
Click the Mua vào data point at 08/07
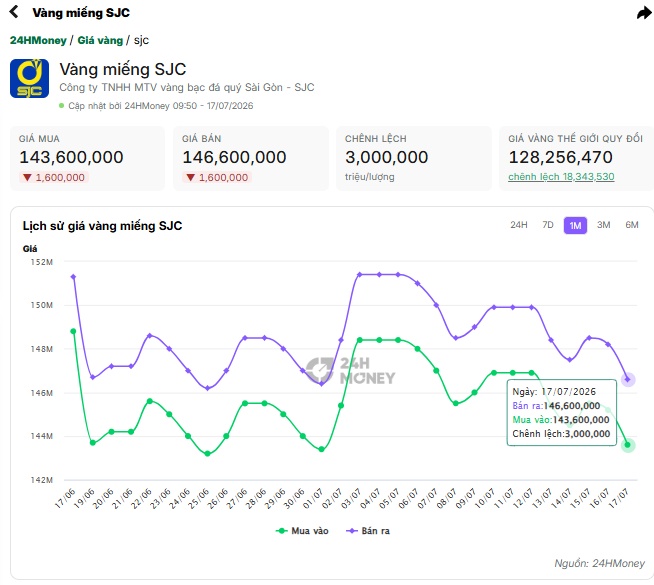pyautogui.click(x=455, y=404)
